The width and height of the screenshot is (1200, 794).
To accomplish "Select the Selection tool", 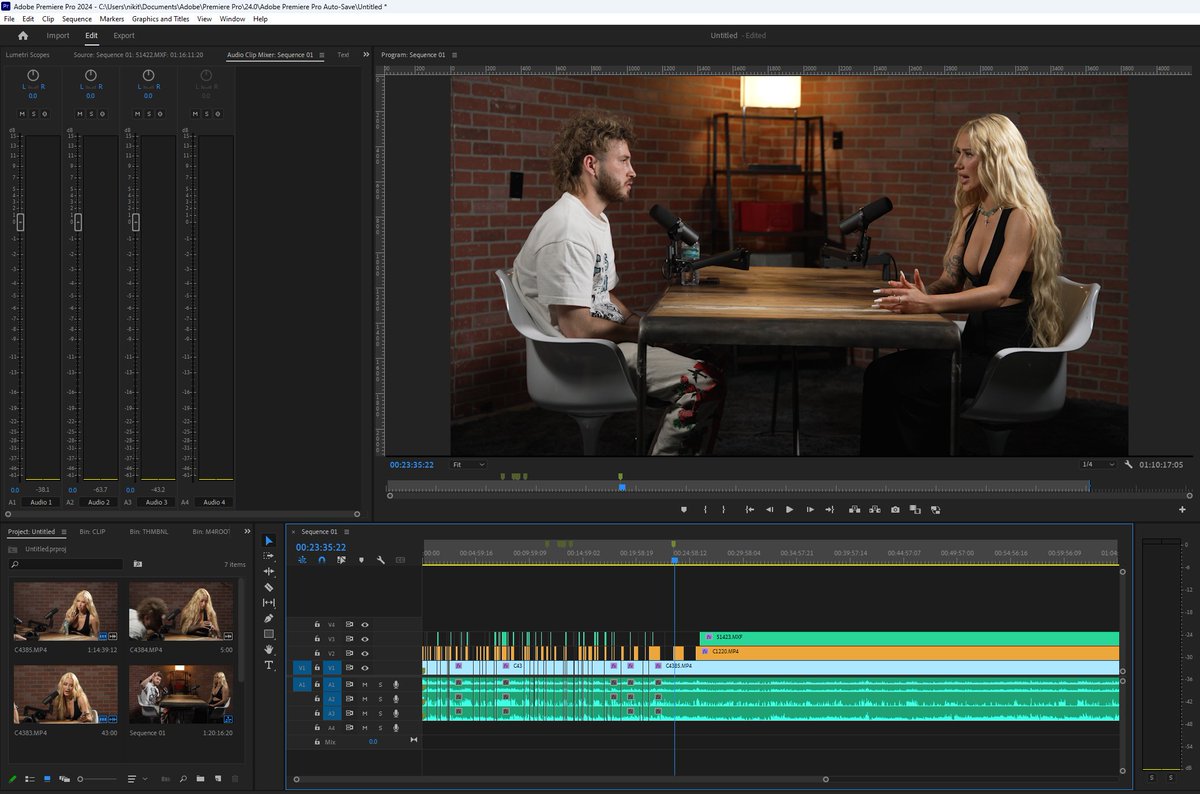I will click(x=268, y=540).
